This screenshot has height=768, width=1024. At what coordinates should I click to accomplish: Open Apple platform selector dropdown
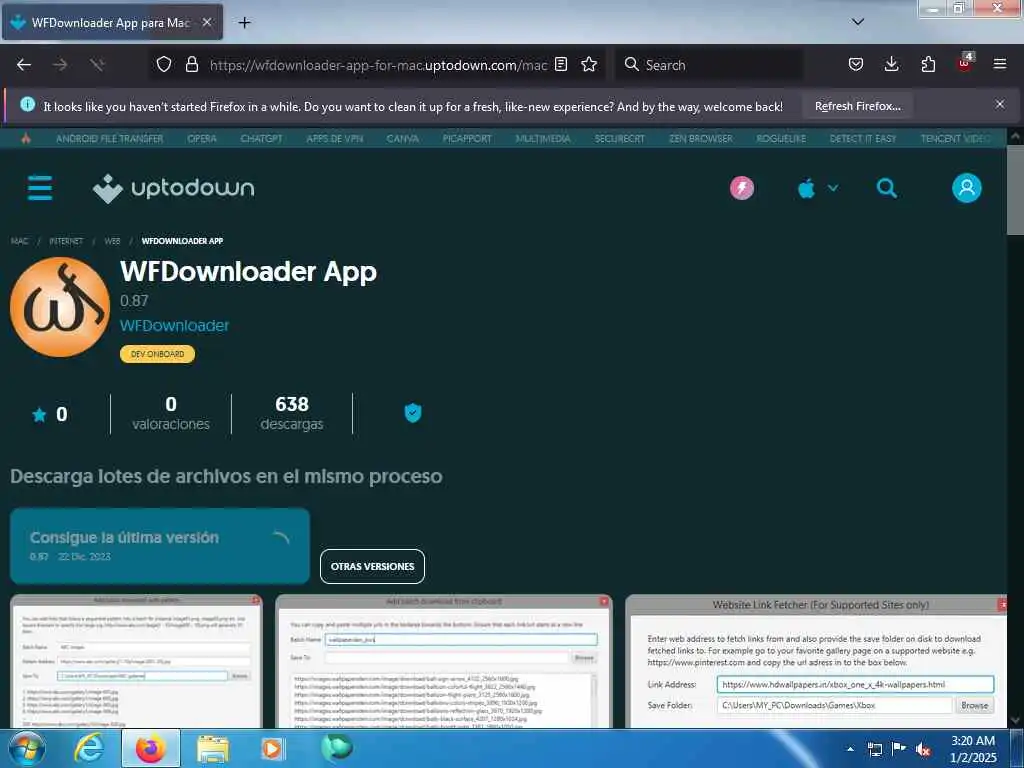(x=818, y=189)
